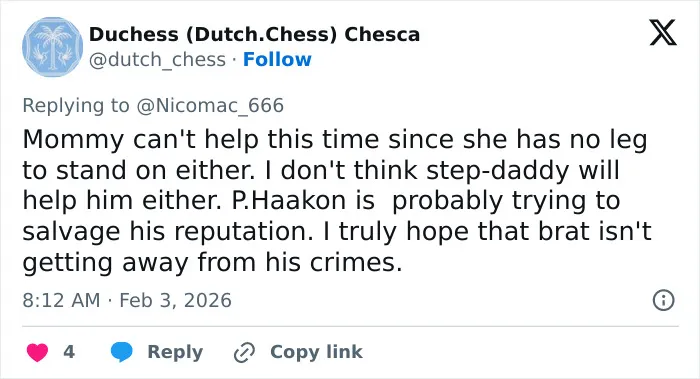View the like count of 4

[x=69, y=352]
